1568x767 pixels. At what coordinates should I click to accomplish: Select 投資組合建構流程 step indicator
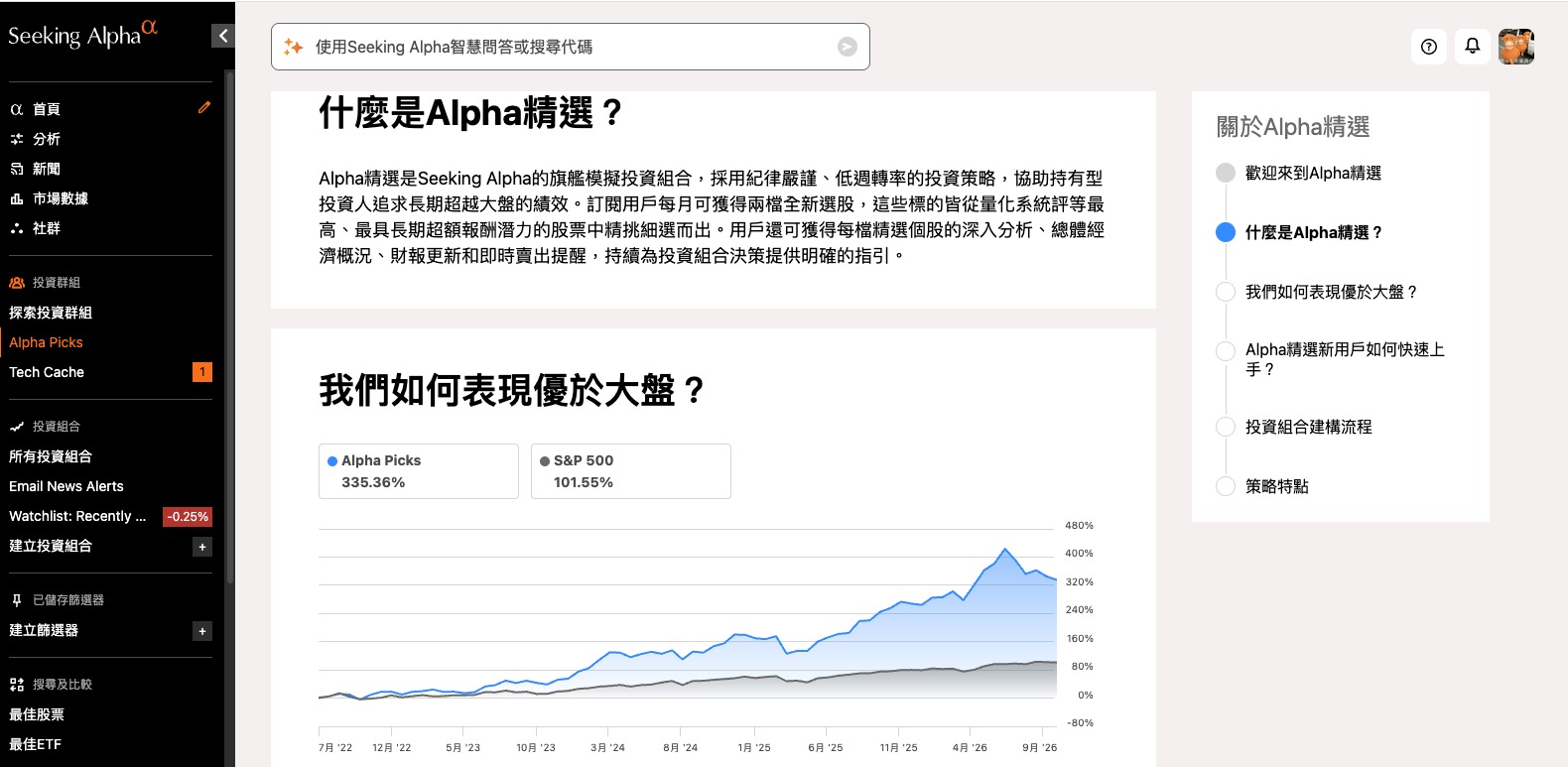click(x=1226, y=427)
